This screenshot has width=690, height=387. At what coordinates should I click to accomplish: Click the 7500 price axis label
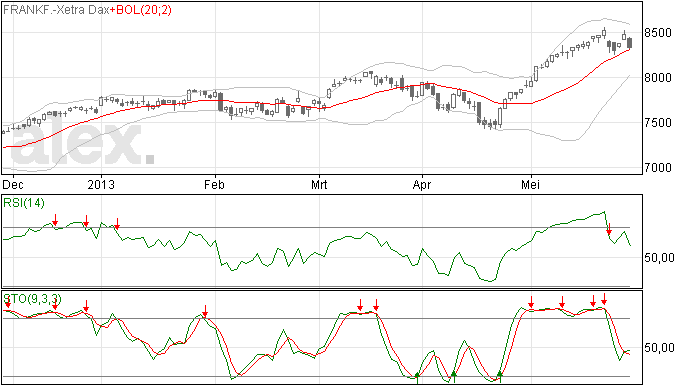click(x=658, y=123)
